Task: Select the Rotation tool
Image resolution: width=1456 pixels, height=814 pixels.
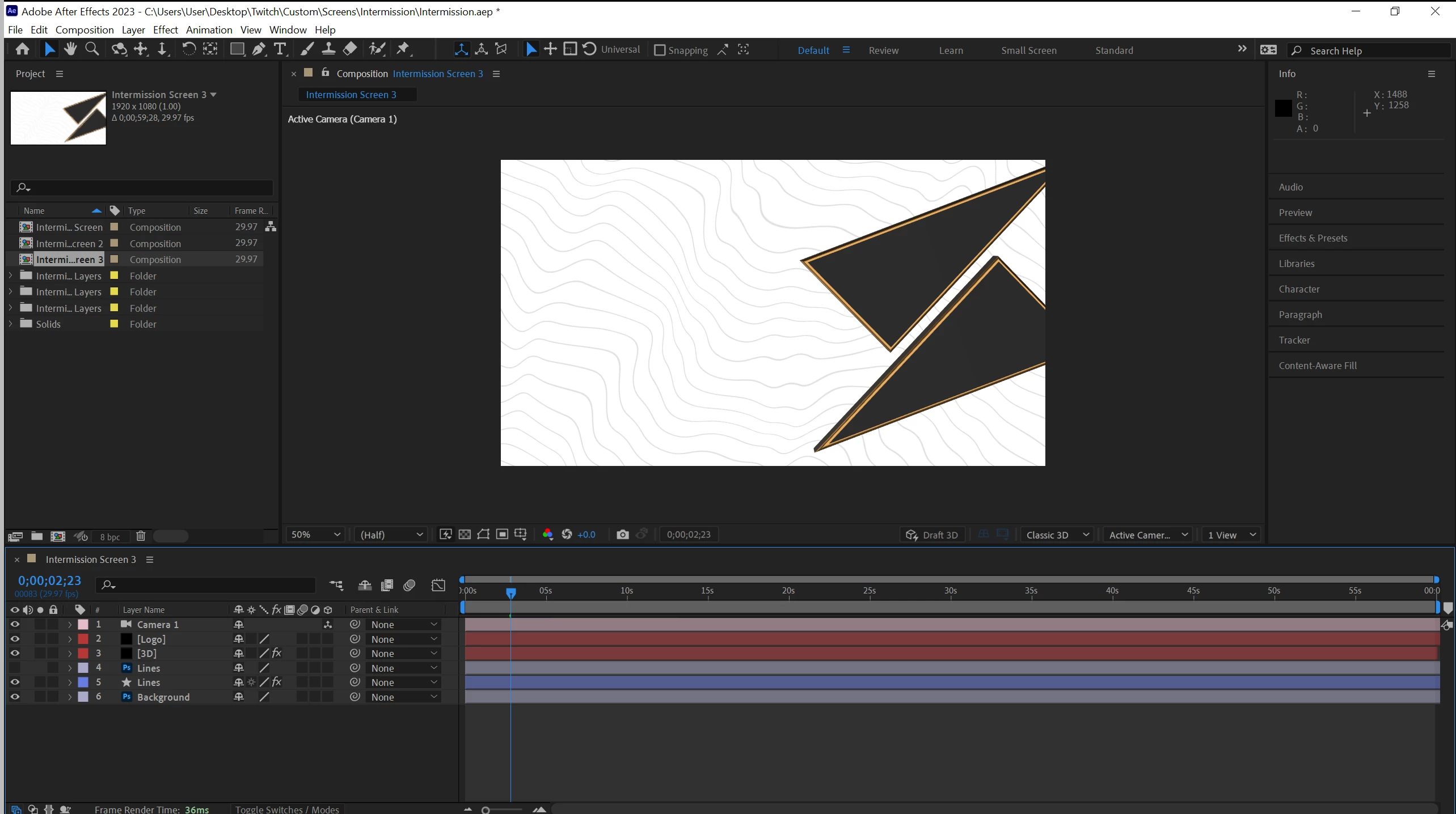Action: [188, 49]
